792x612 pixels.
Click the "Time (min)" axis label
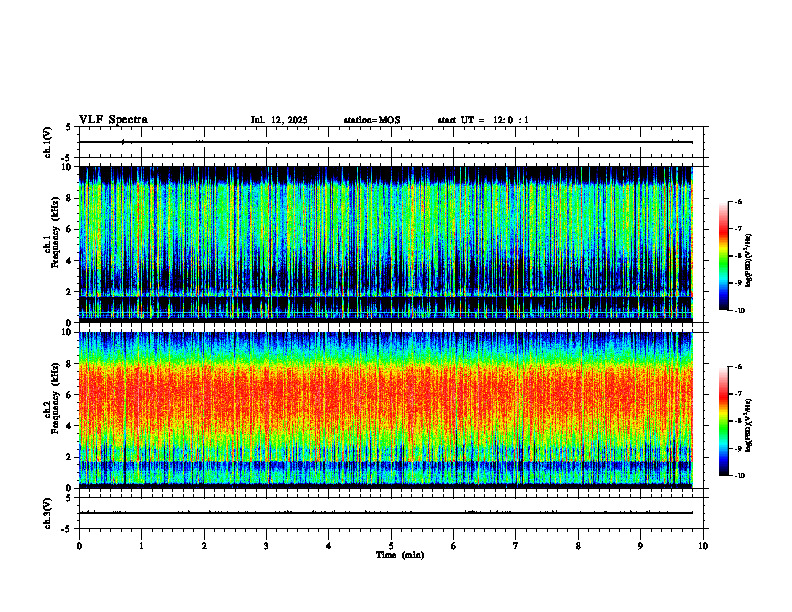(x=400, y=555)
